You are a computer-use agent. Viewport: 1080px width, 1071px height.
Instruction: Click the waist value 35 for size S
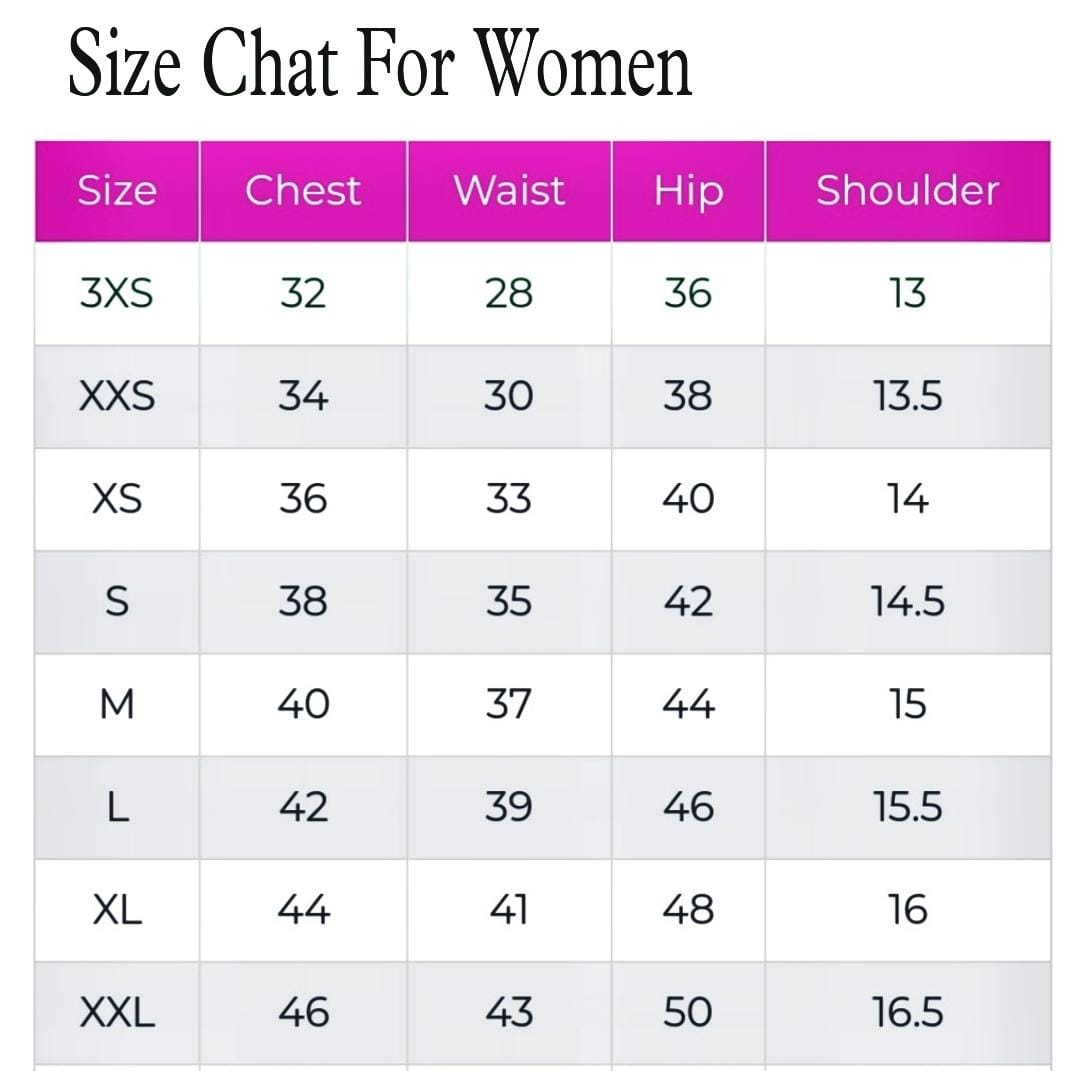(x=508, y=602)
